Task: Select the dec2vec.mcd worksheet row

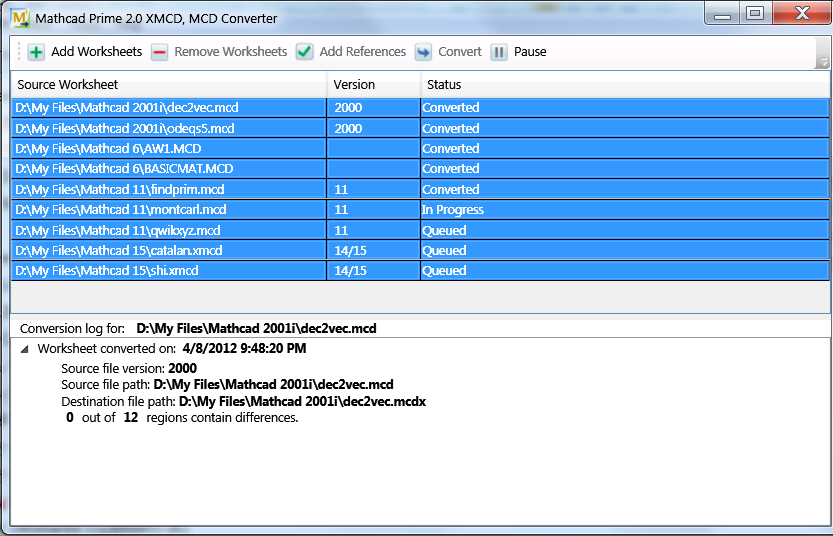Action: pos(127,108)
